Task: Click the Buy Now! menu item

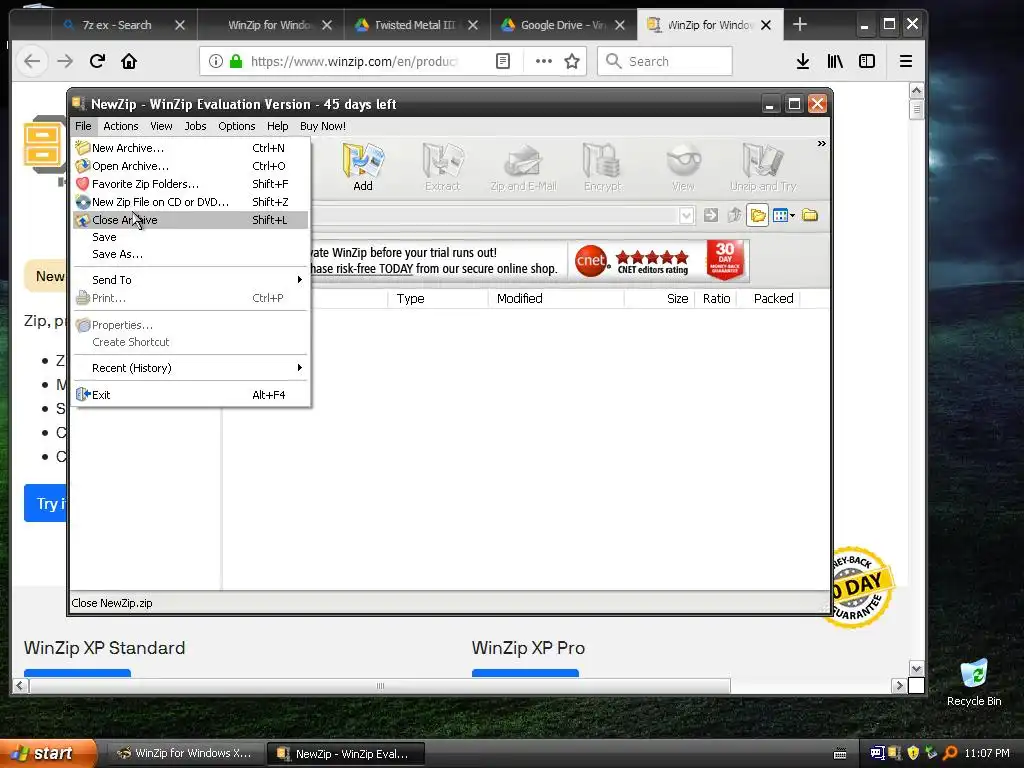Action: (x=323, y=126)
